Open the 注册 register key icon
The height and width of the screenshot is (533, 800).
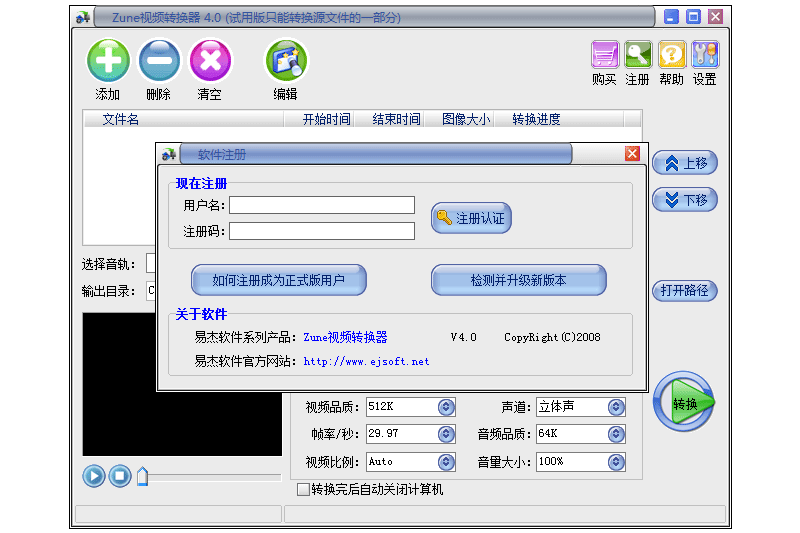[638, 55]
